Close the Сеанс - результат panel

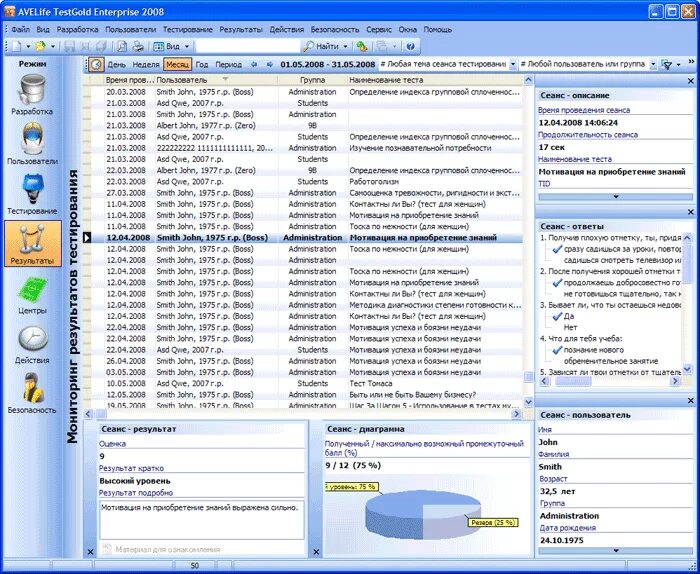[90, 552]
